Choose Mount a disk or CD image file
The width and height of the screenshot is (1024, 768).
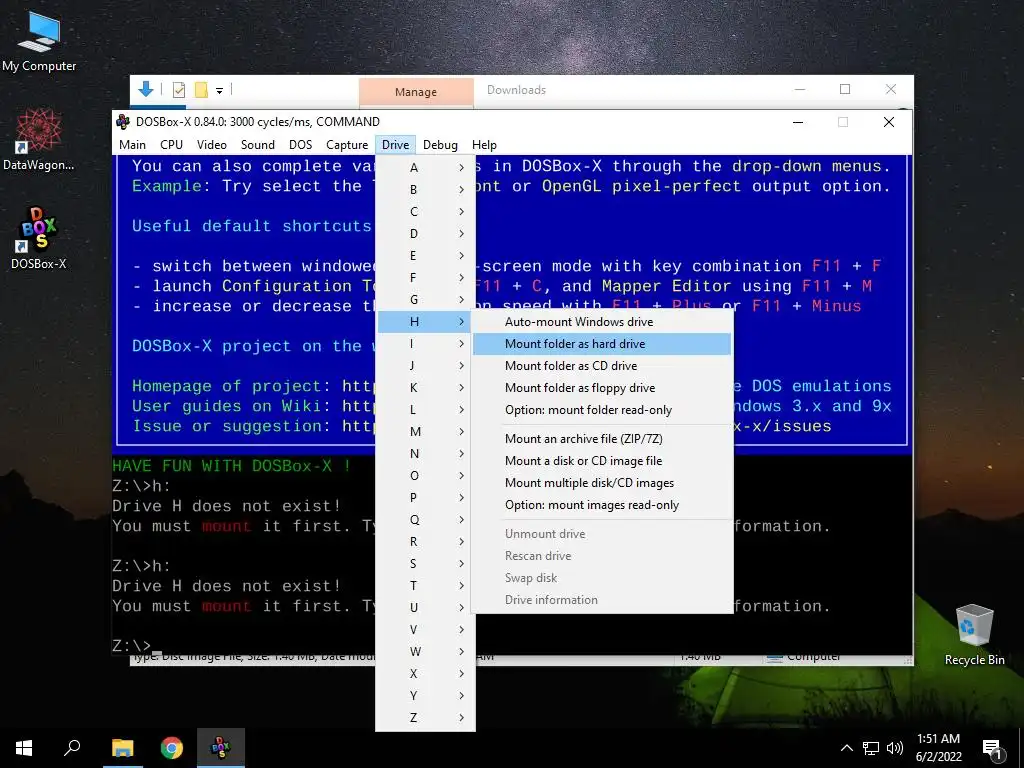[601, 461]
